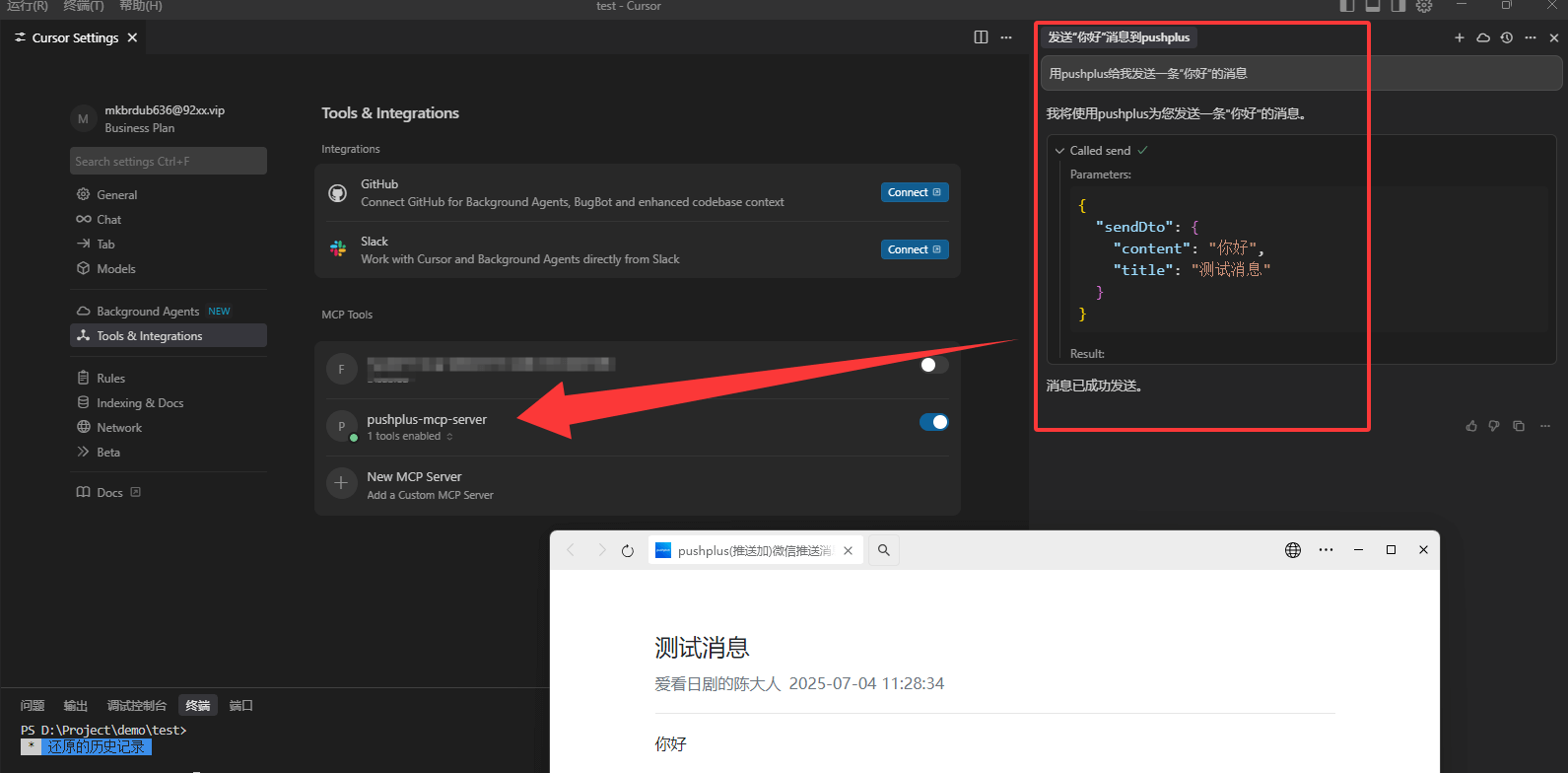Screen dimensions: 1568x773
Task: Open the 运行(R) menu
Action: click(x=27, y=6)
